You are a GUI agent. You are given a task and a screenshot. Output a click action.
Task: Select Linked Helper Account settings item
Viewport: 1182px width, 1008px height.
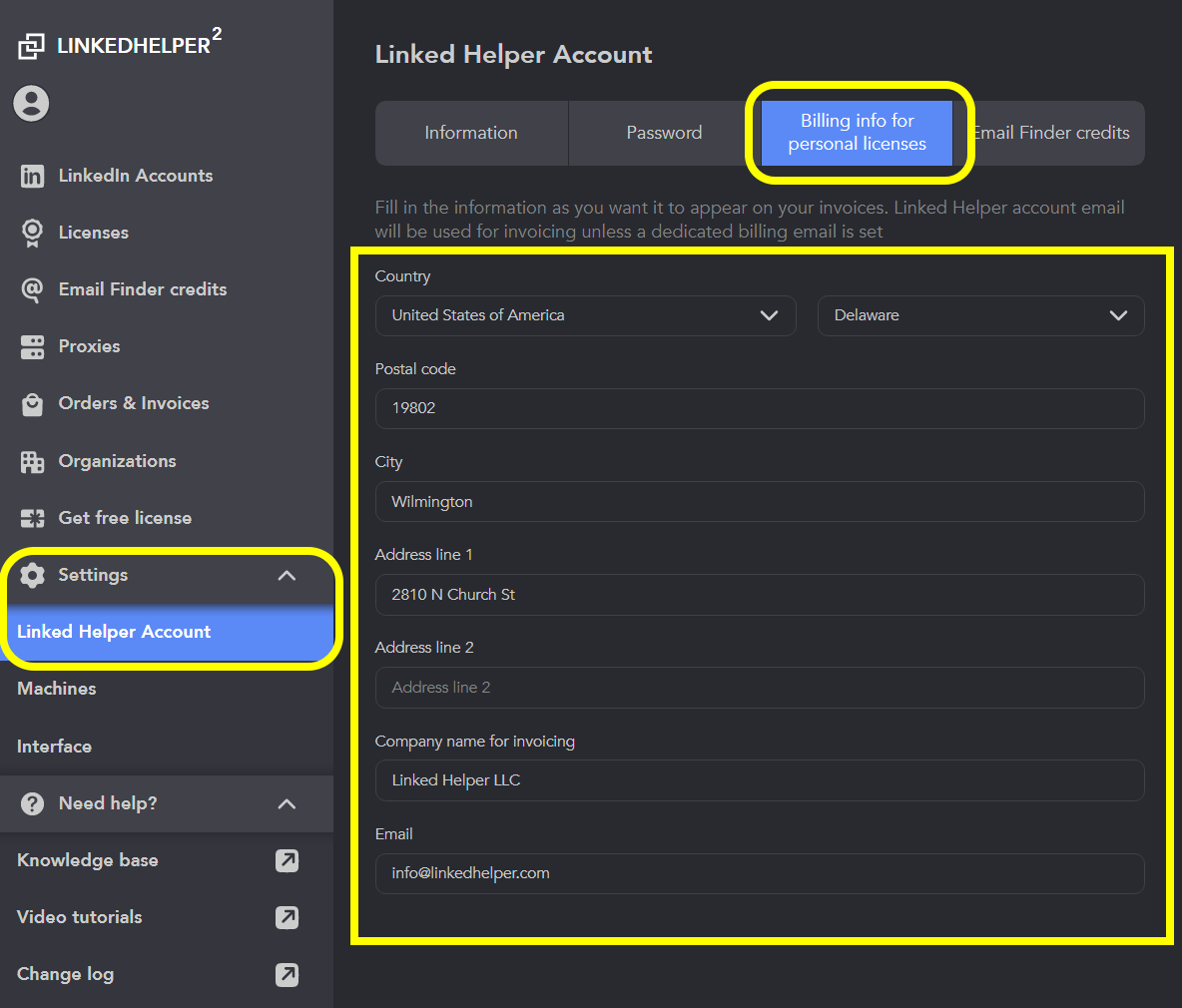pyautogui.click(x=167, y=632)
